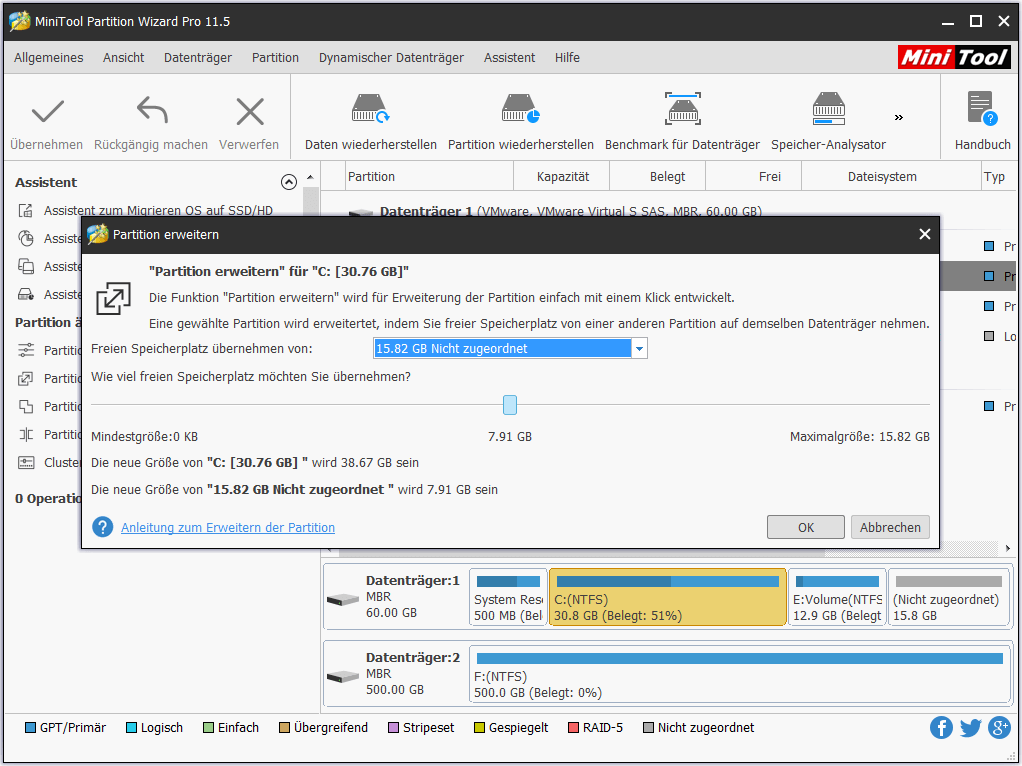Click the Übergreifend legend swatch

click(x=284, y=728)
